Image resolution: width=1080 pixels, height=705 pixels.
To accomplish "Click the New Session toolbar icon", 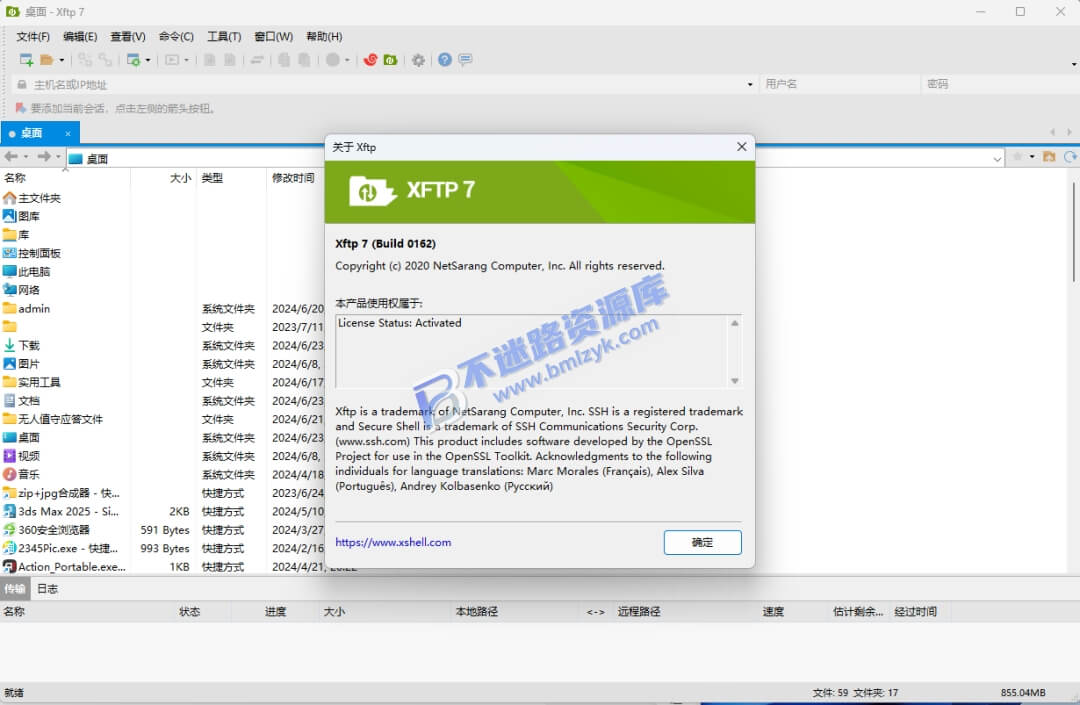I will 26,60.
